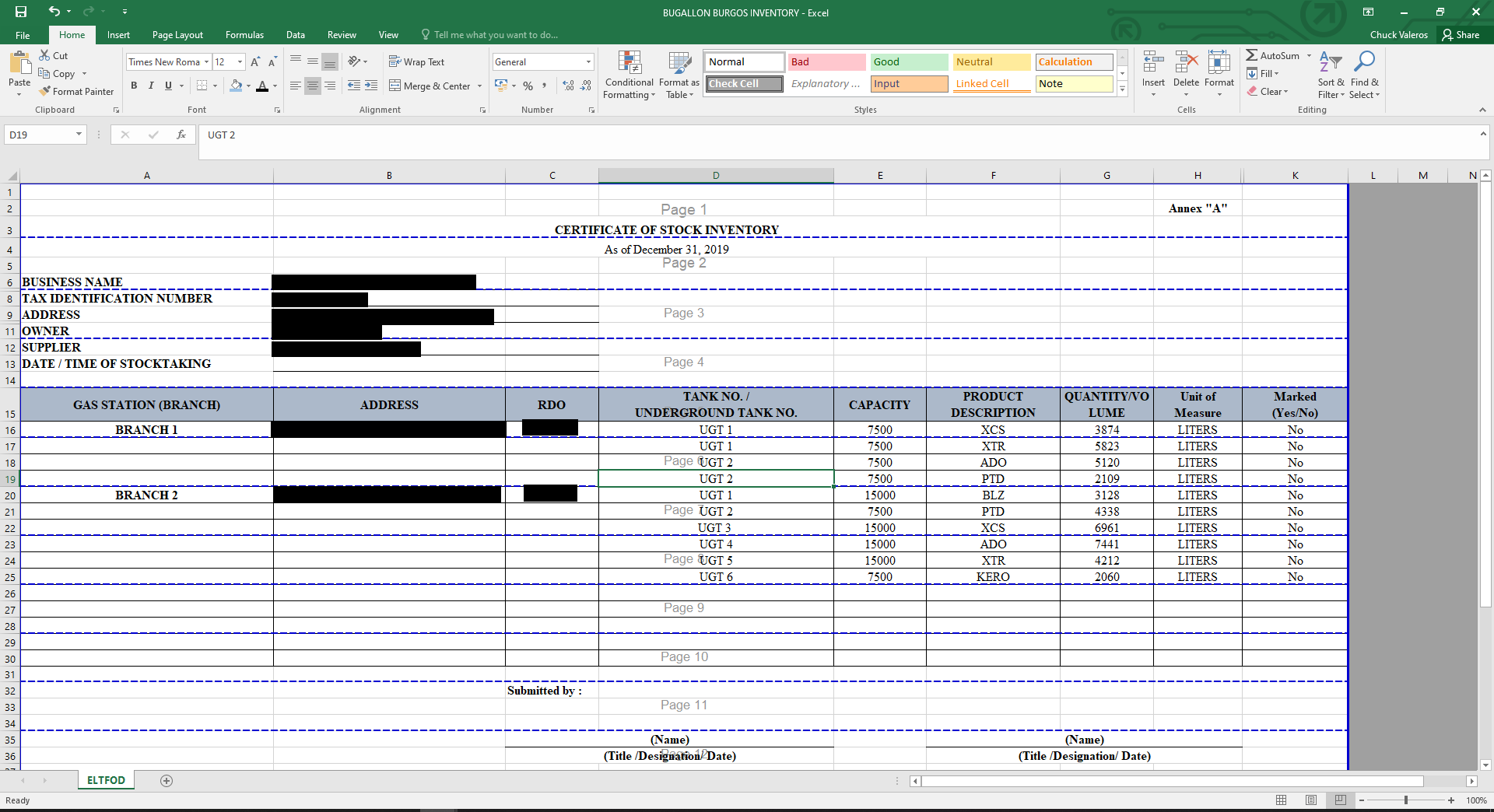Set horizontal alignment to right
The height and width of the screenshot is (812, 1494).
330,86
